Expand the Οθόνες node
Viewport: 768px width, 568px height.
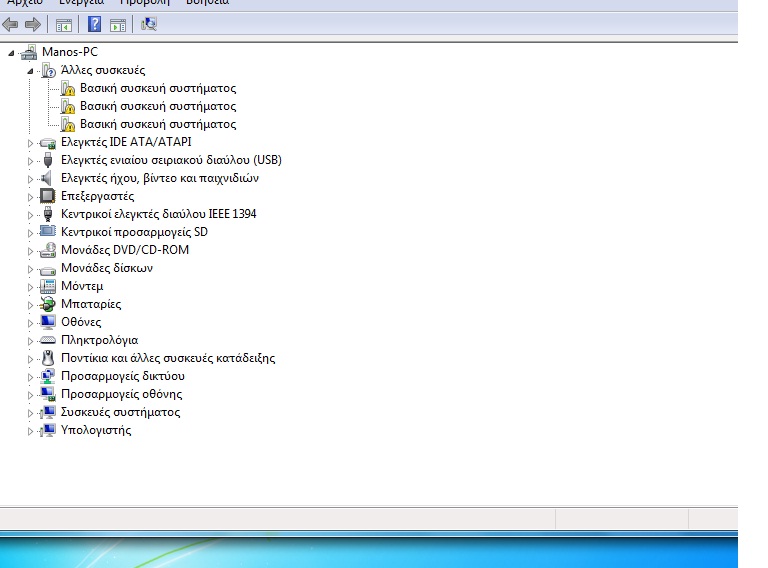[x=30, y=323]
